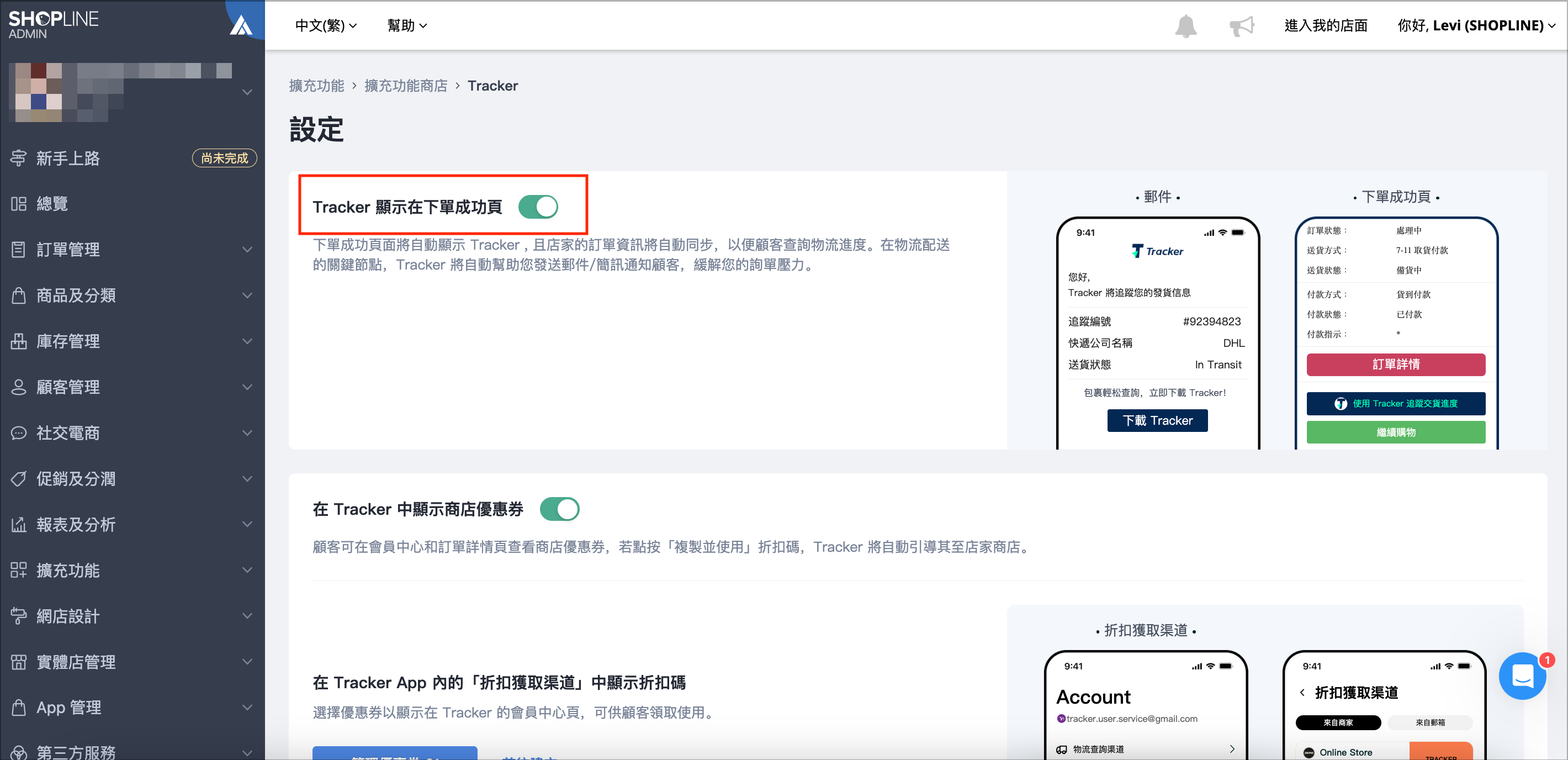
Task: Click the SHOPLINE Admin logo
Action: tap(54, 25)
